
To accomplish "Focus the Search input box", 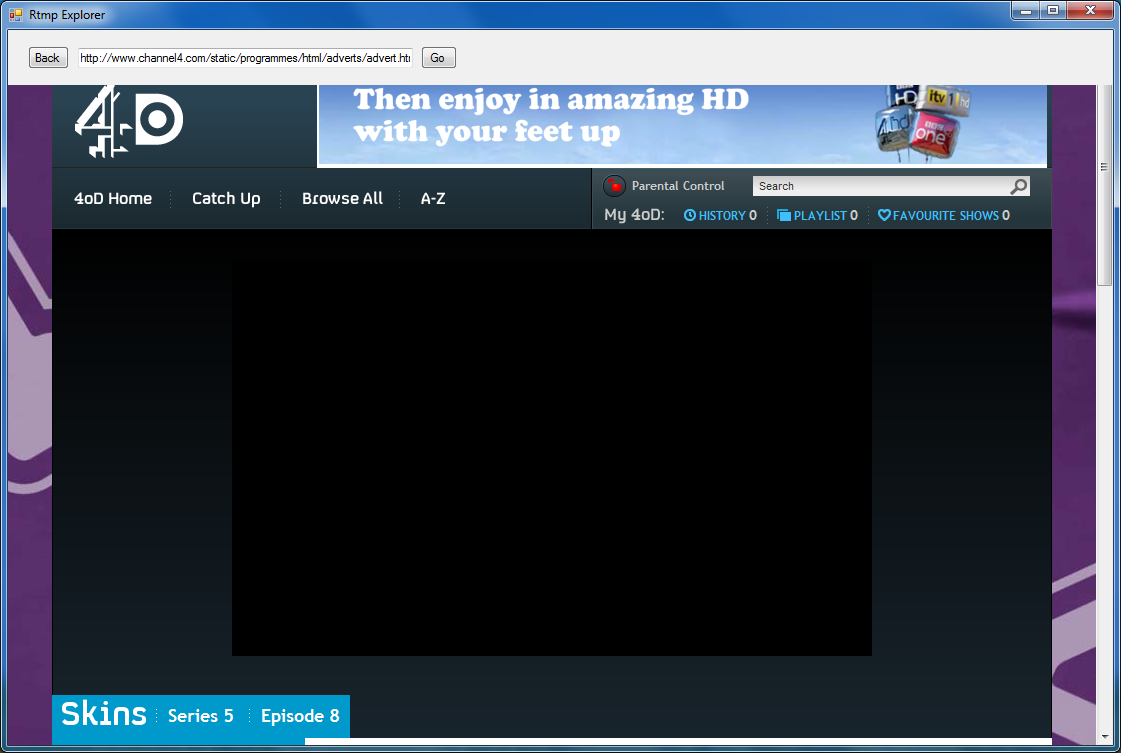I will 880,186.
